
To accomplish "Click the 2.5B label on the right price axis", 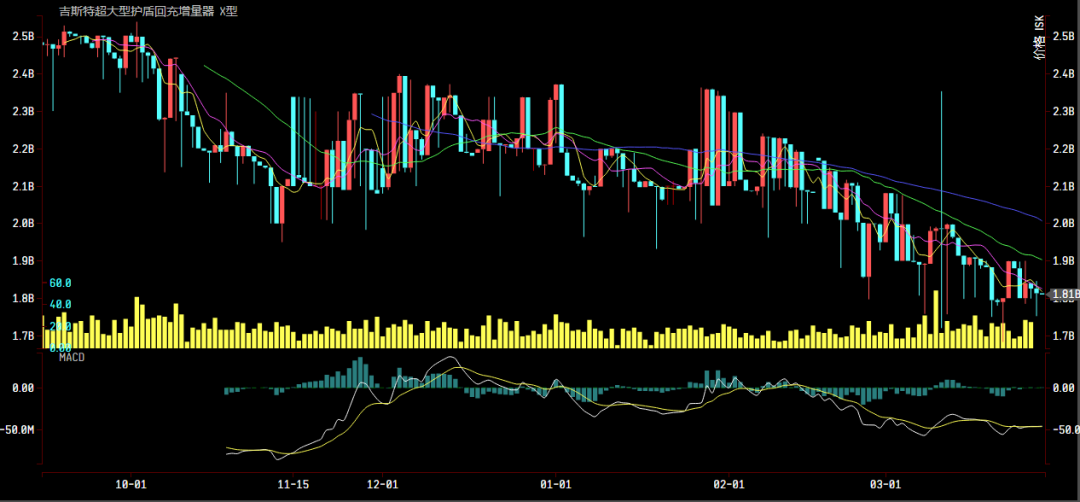I will 1063,37.
